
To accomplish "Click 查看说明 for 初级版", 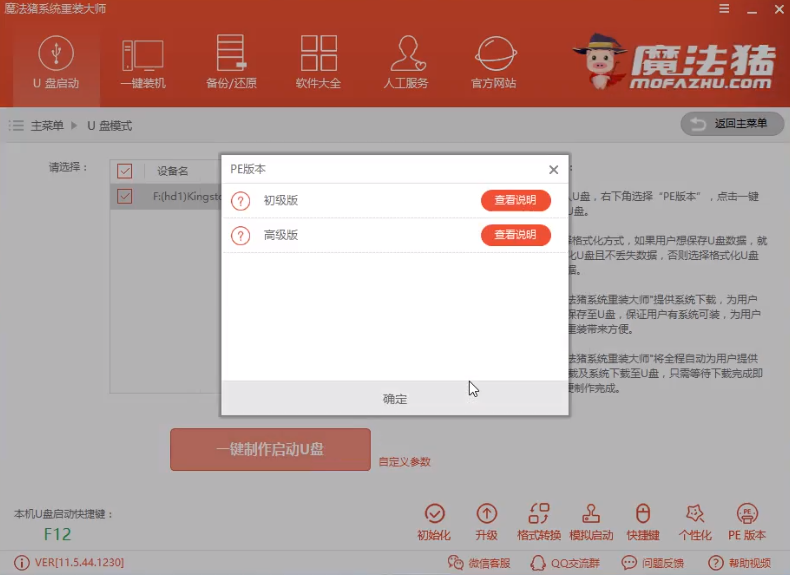I will pyautogui.click(x=515, y=200).
